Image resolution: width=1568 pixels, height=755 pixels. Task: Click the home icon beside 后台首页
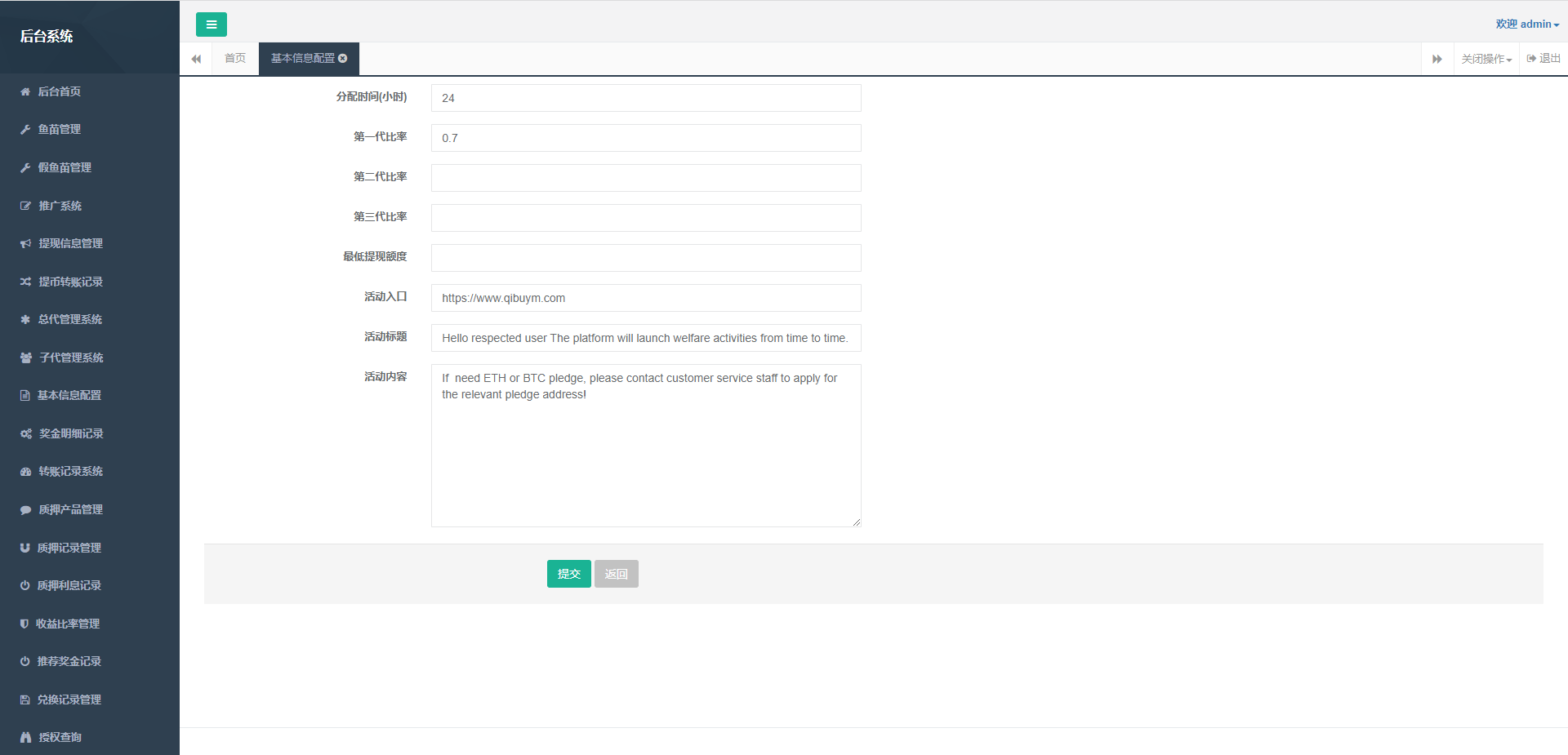tap(25, 92)
